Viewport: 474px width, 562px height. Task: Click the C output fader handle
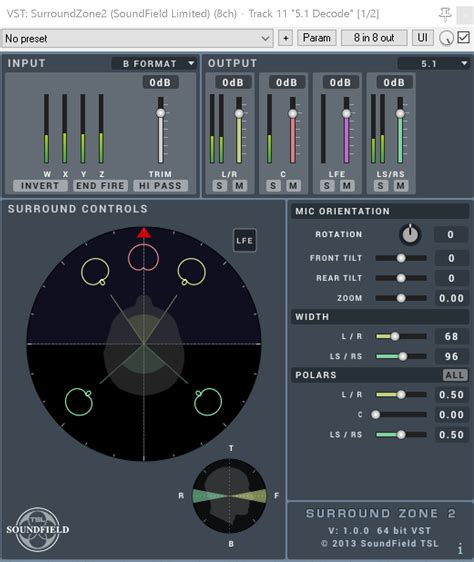pyautogui.click(x=293, y=114)
